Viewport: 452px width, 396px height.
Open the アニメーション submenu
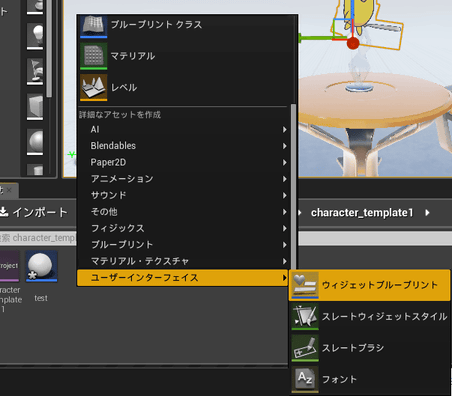tap(182, 179)
